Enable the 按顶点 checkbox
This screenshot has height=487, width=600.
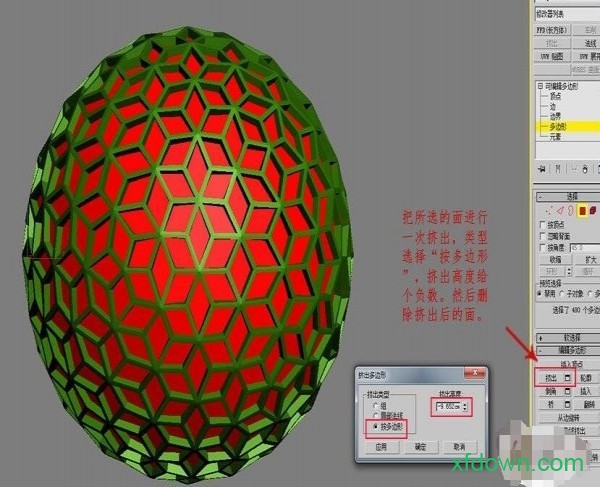click(541, 224)
